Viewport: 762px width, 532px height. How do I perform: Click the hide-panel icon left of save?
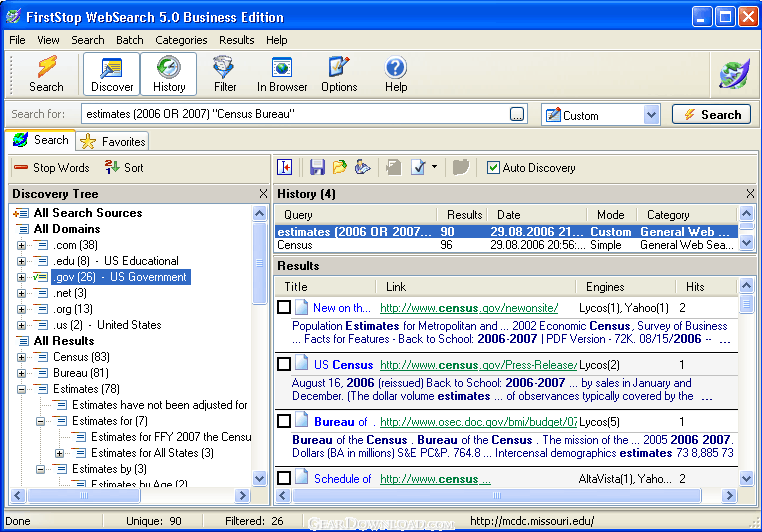tap(285, 168)
